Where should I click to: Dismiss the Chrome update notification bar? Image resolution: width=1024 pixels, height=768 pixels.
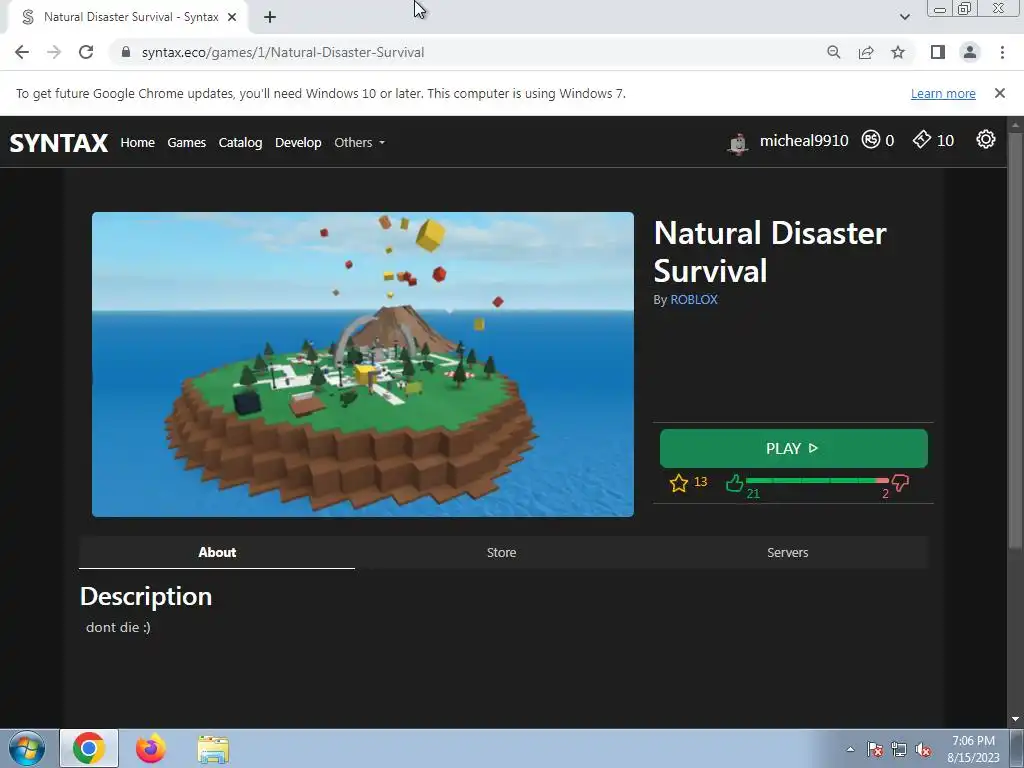point(1000,93)
